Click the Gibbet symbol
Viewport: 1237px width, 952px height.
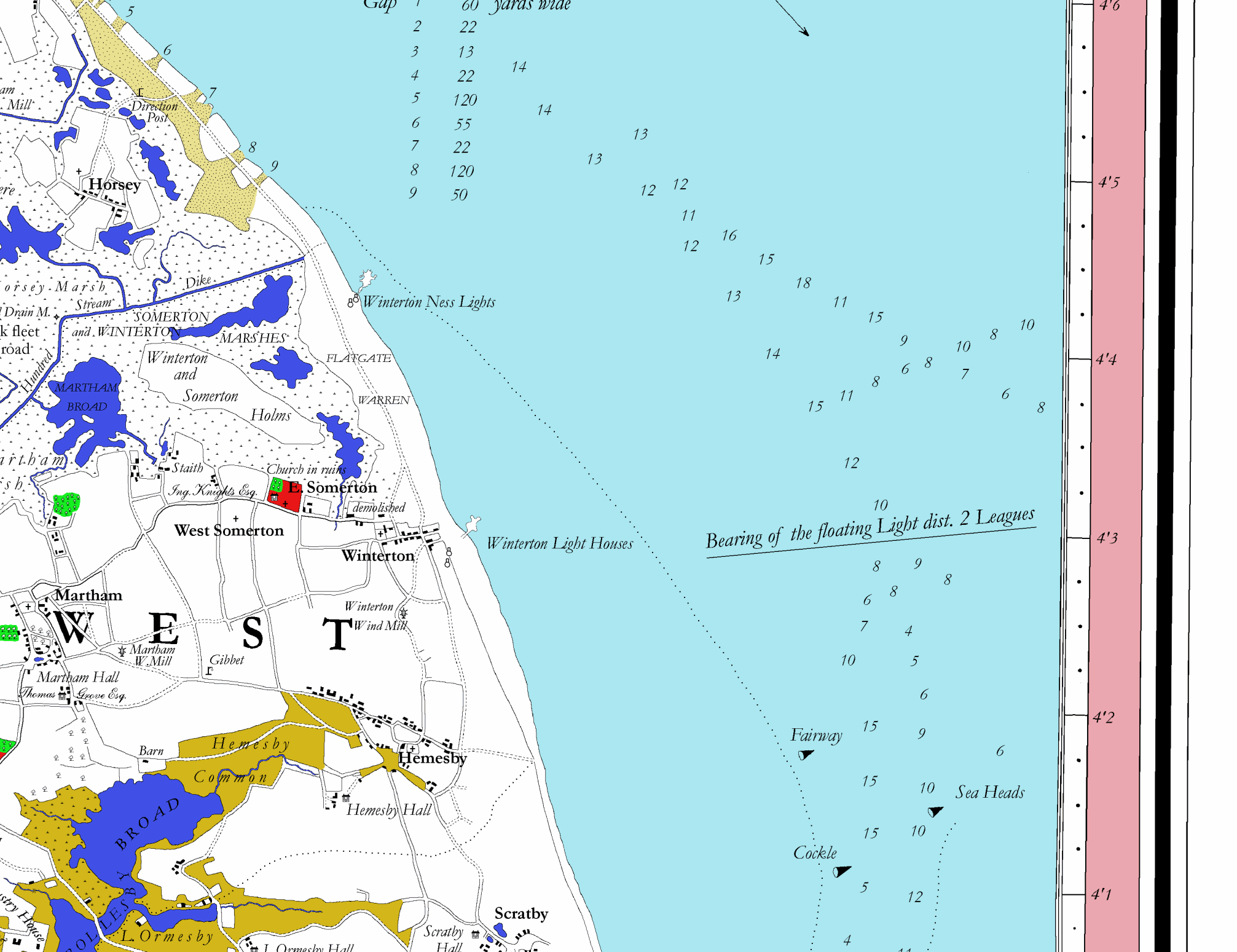click(x=210, y=671)
